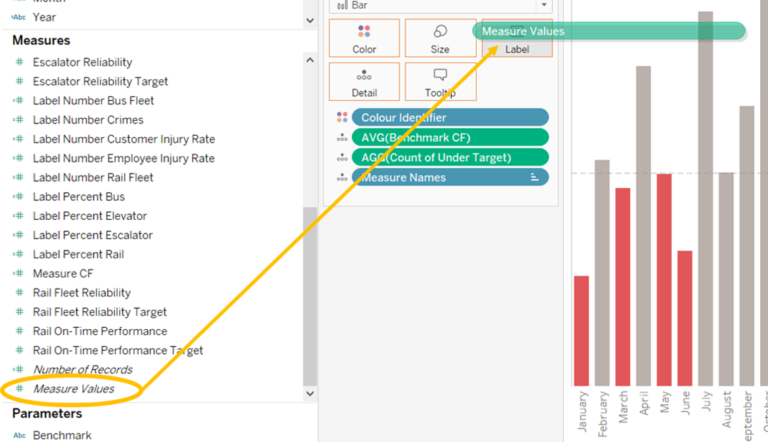
Task: Select Rail Fleet Reliability Target measure
Action: point(99,312)
